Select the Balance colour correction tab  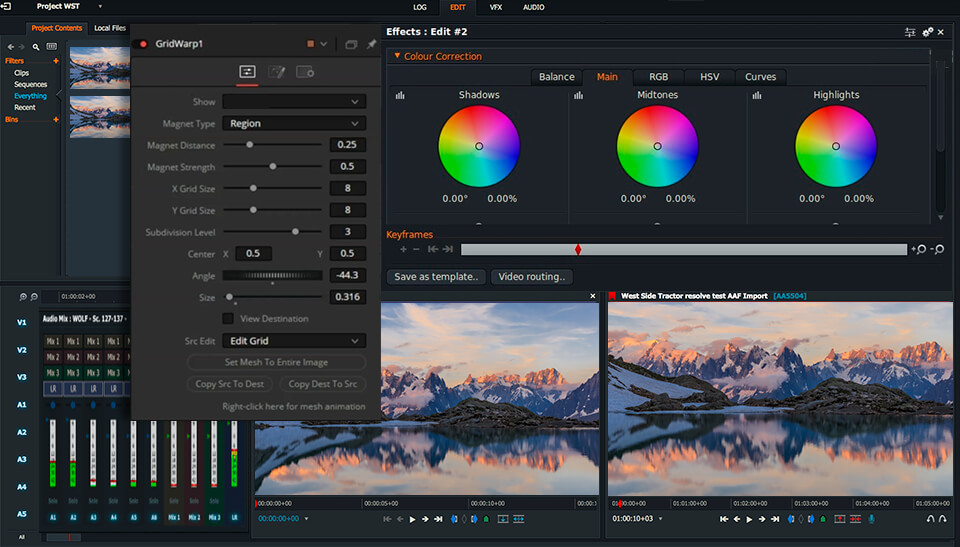coord(557,77)
